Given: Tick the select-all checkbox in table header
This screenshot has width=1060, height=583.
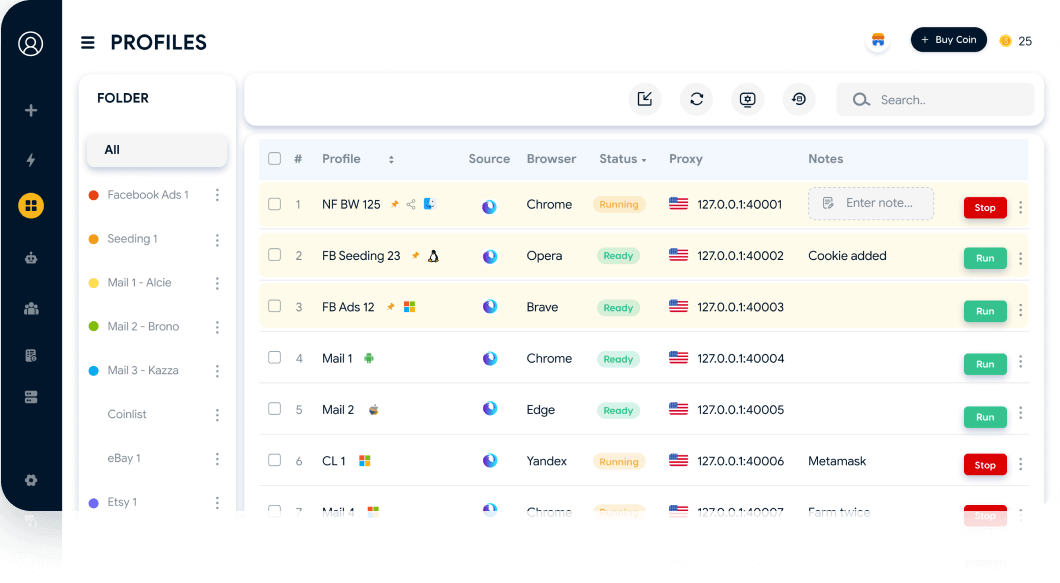Looking at the screenshot, I should tap(274, 159).
